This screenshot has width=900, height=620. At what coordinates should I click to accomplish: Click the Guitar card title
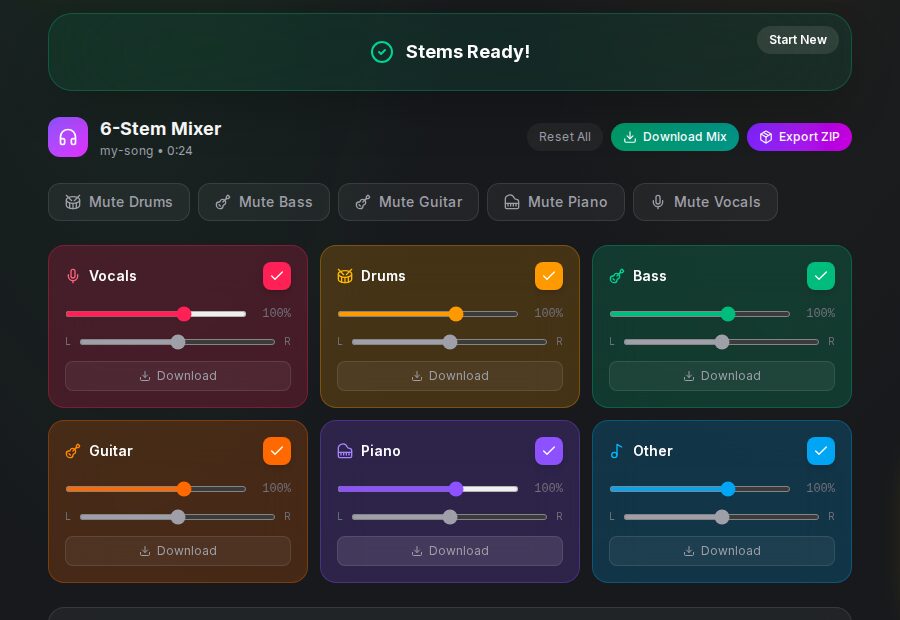pyautogui.click(x=111, y=451)
